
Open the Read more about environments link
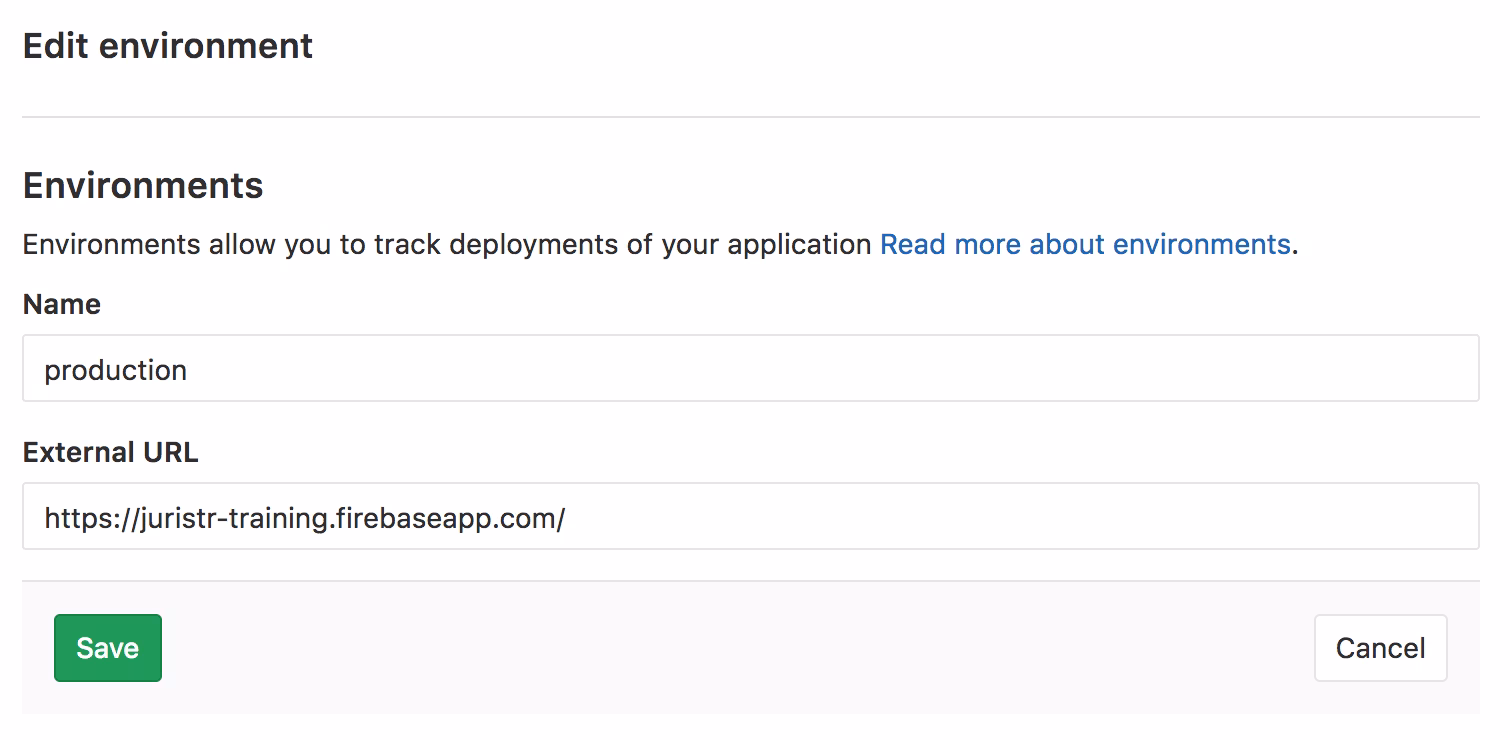pyautogui.click(x=1084, y=245)
